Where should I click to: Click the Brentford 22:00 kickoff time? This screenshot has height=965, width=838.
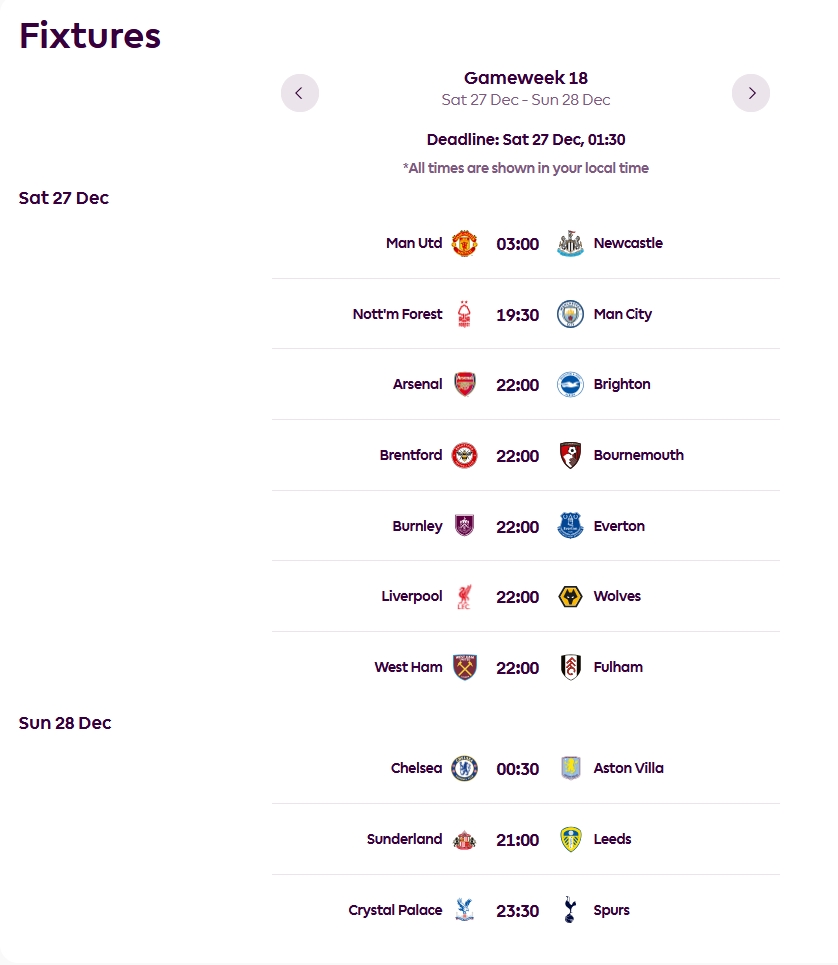pyautogui.click(x=517, y=455)
